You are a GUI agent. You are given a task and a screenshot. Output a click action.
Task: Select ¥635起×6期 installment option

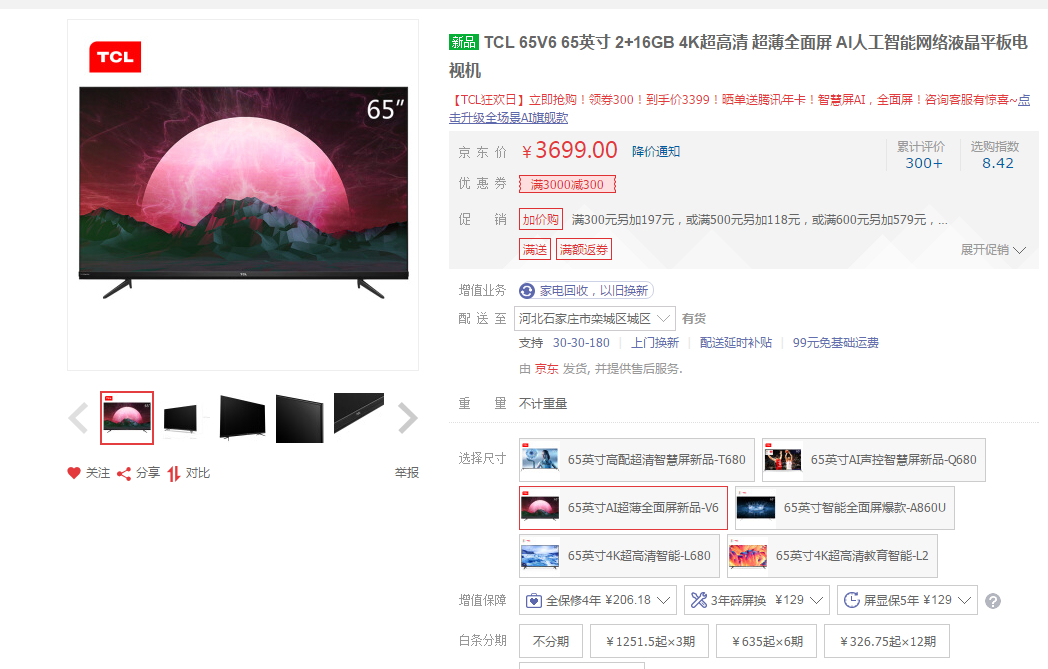[767, 641]
